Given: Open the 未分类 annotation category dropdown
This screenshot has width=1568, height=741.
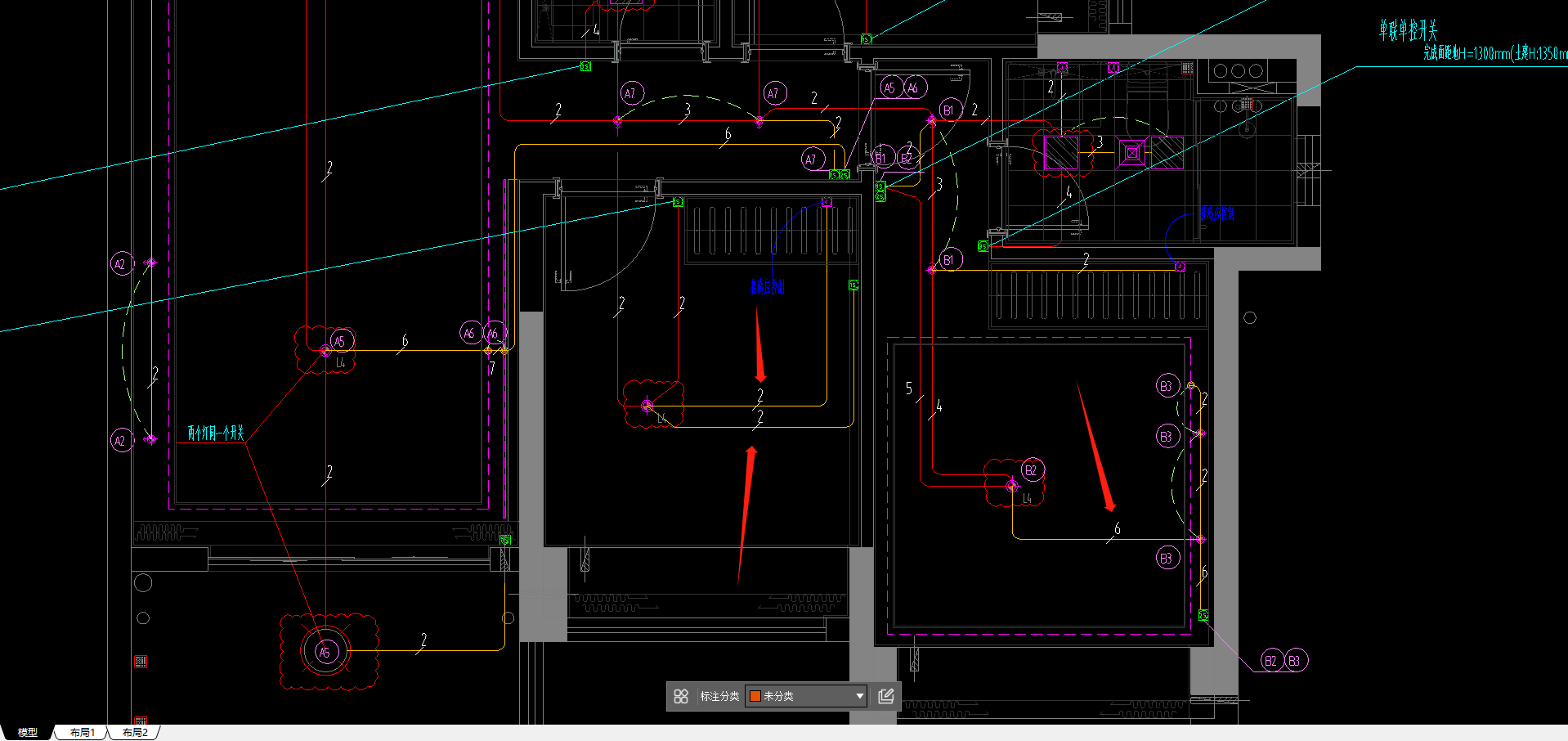Looking at the screenshot, I should click(806, 696).
